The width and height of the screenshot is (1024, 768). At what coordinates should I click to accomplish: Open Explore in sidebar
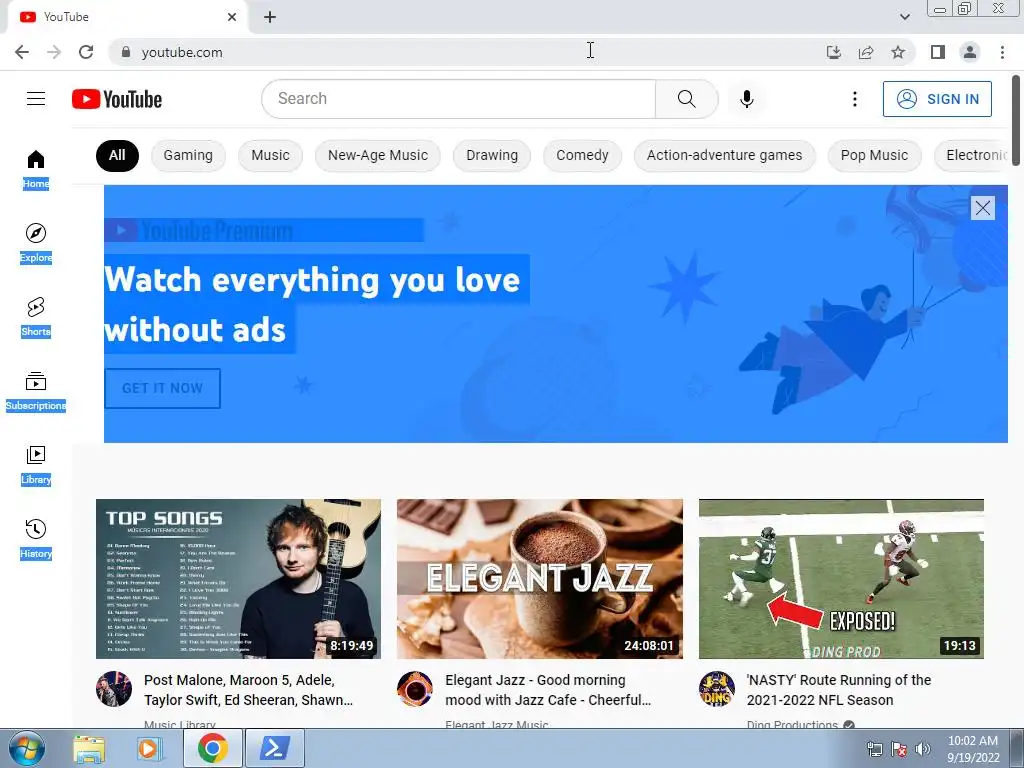tap(36, 243)
